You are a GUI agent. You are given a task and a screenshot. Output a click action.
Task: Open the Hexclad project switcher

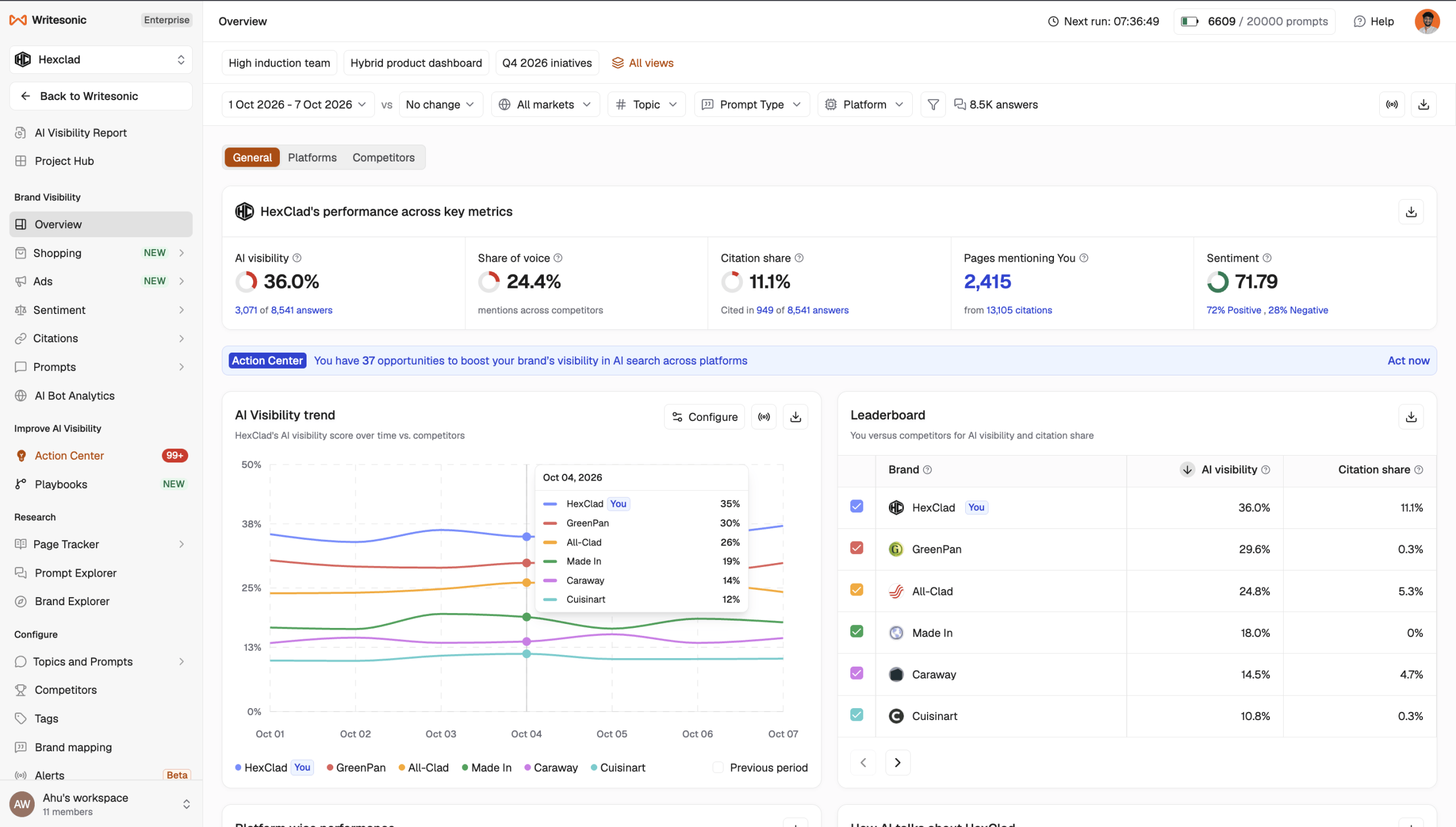tap(101, 60)
